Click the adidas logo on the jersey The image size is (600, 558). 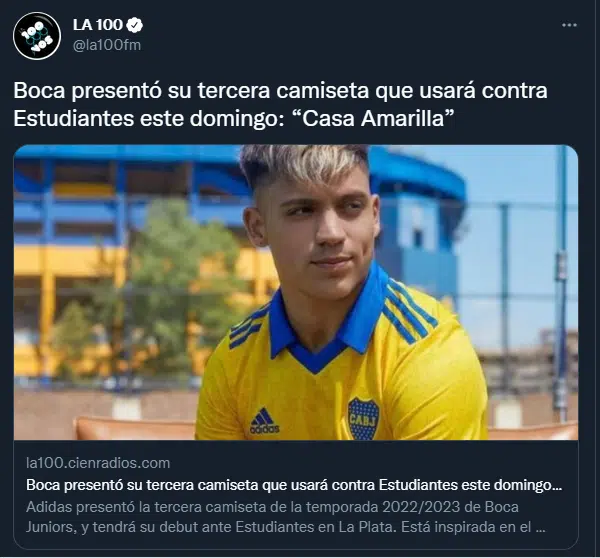(264, 421)
